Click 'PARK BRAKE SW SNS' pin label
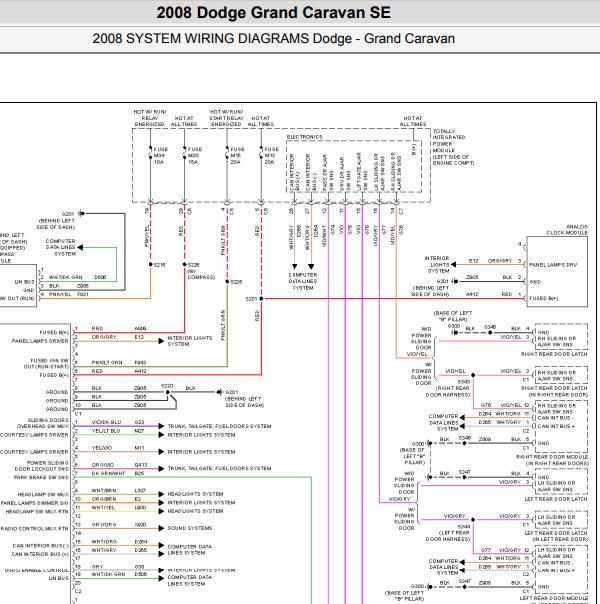 click(x=41, y=478)
